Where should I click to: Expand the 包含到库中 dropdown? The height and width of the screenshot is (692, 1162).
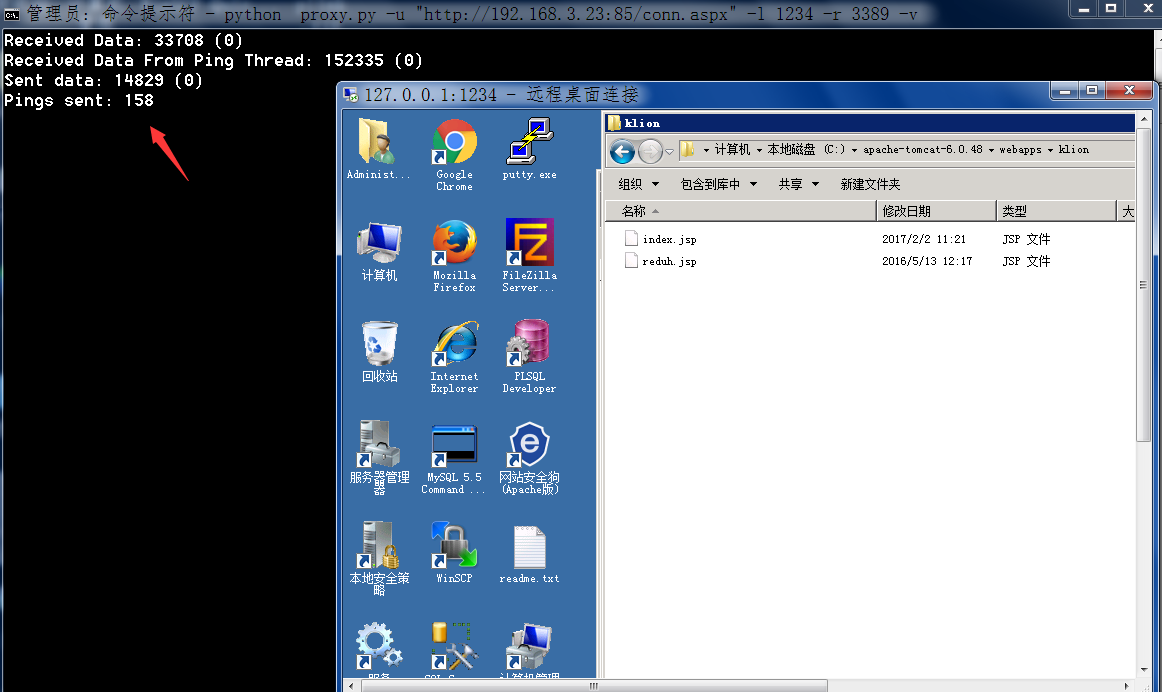[718, 184]
